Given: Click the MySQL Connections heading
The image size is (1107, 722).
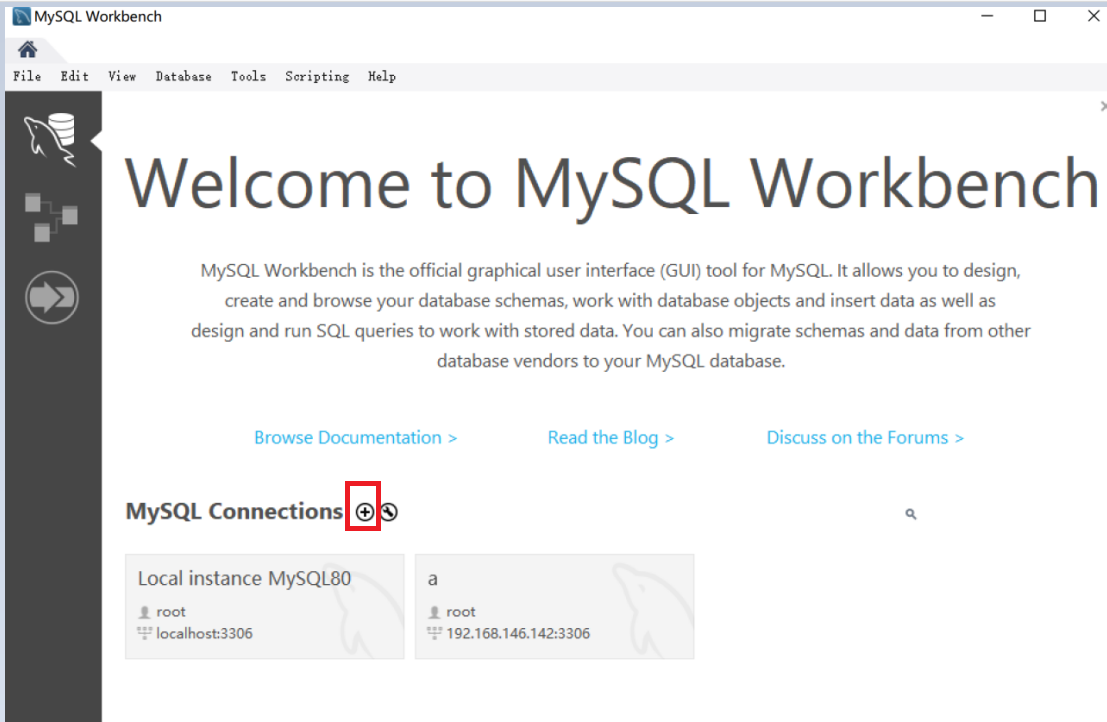Looking at the screenshot, I should [x=234, y=511].
